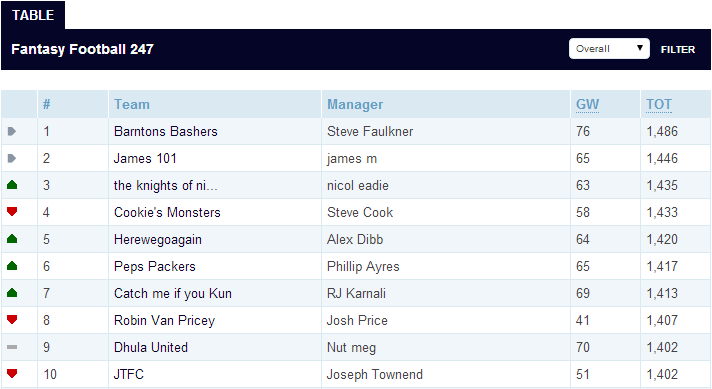Click the gray arrow icon beside James 101
This screenshot has height=389, width=712.
click(12, 158)
